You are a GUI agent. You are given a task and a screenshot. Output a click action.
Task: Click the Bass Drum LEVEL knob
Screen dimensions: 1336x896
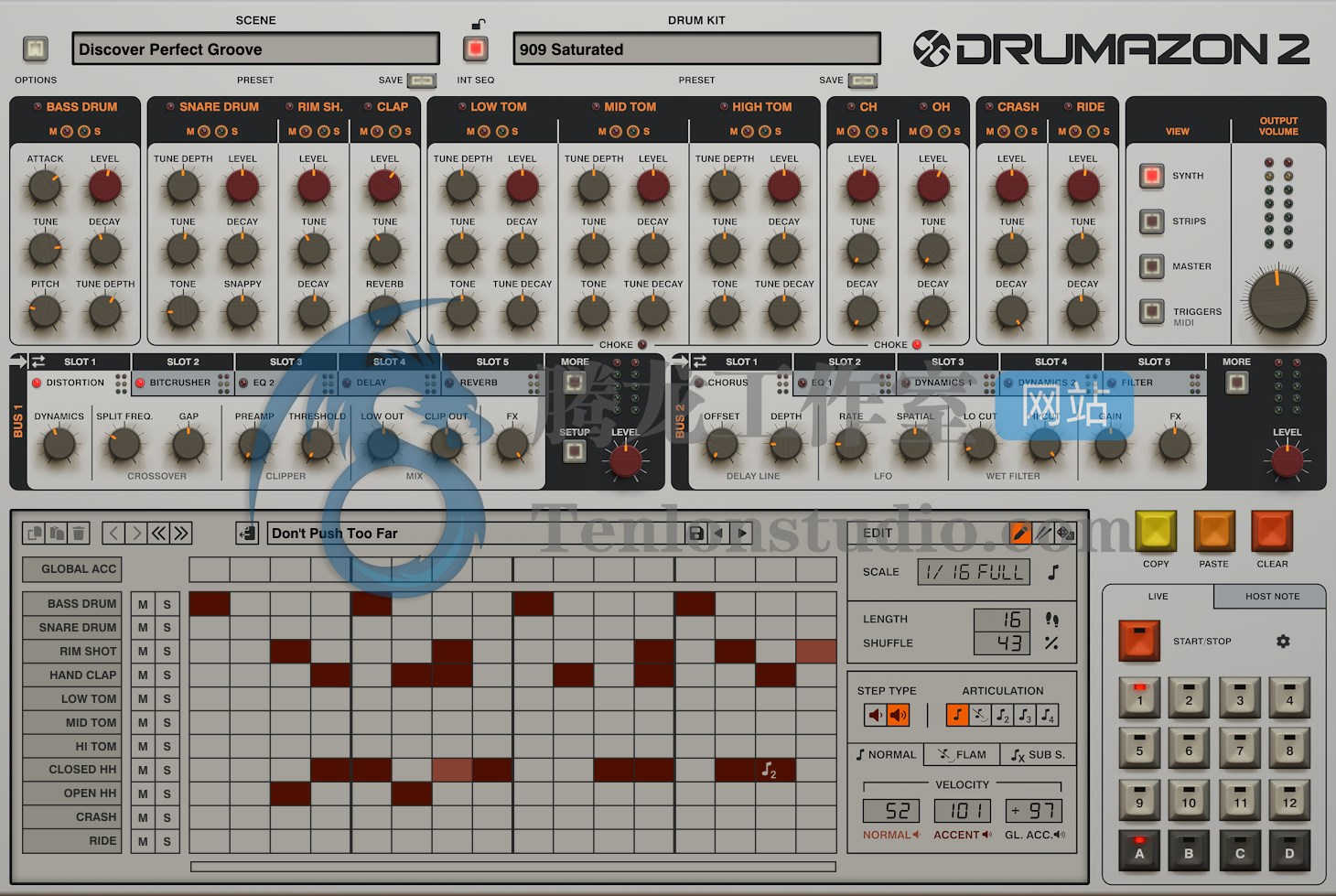[x=104, y=187]
